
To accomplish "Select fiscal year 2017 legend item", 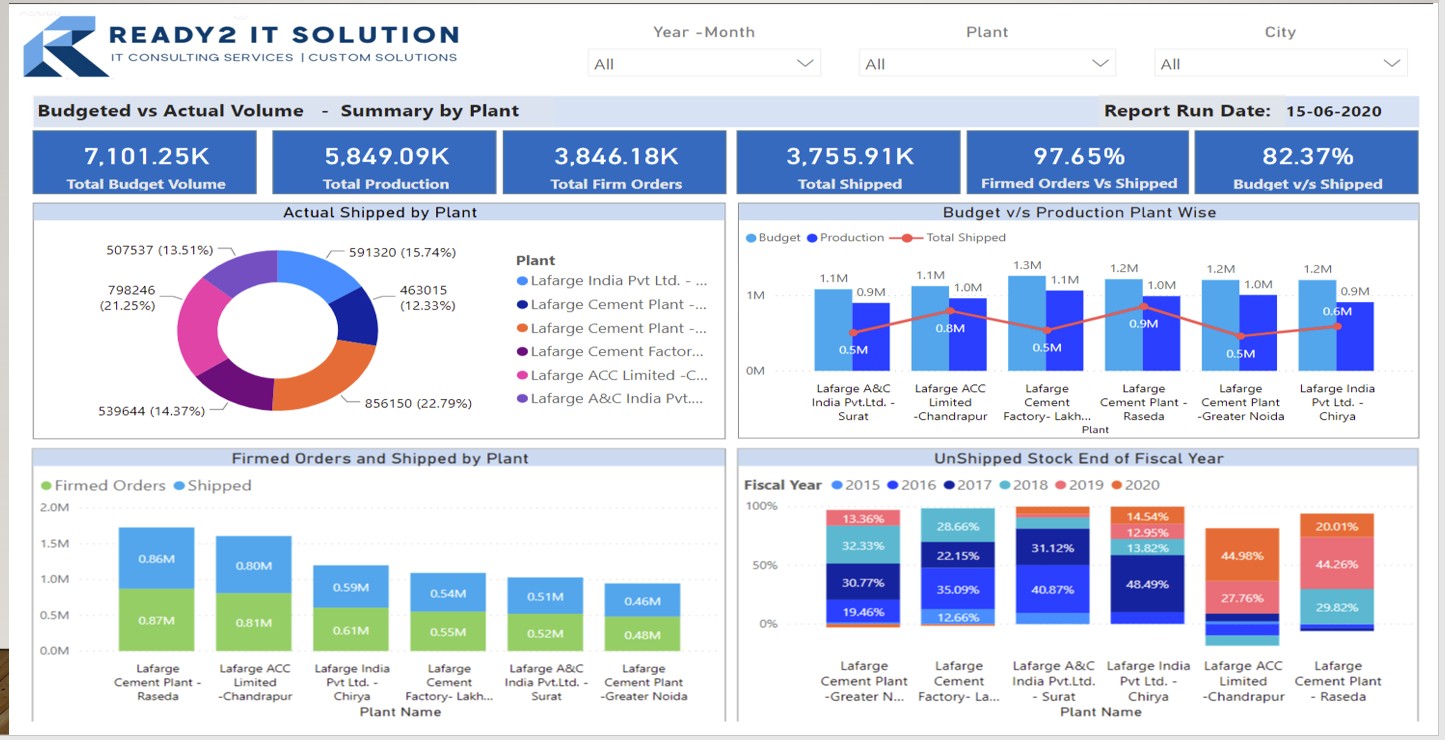I will [967, 485].
